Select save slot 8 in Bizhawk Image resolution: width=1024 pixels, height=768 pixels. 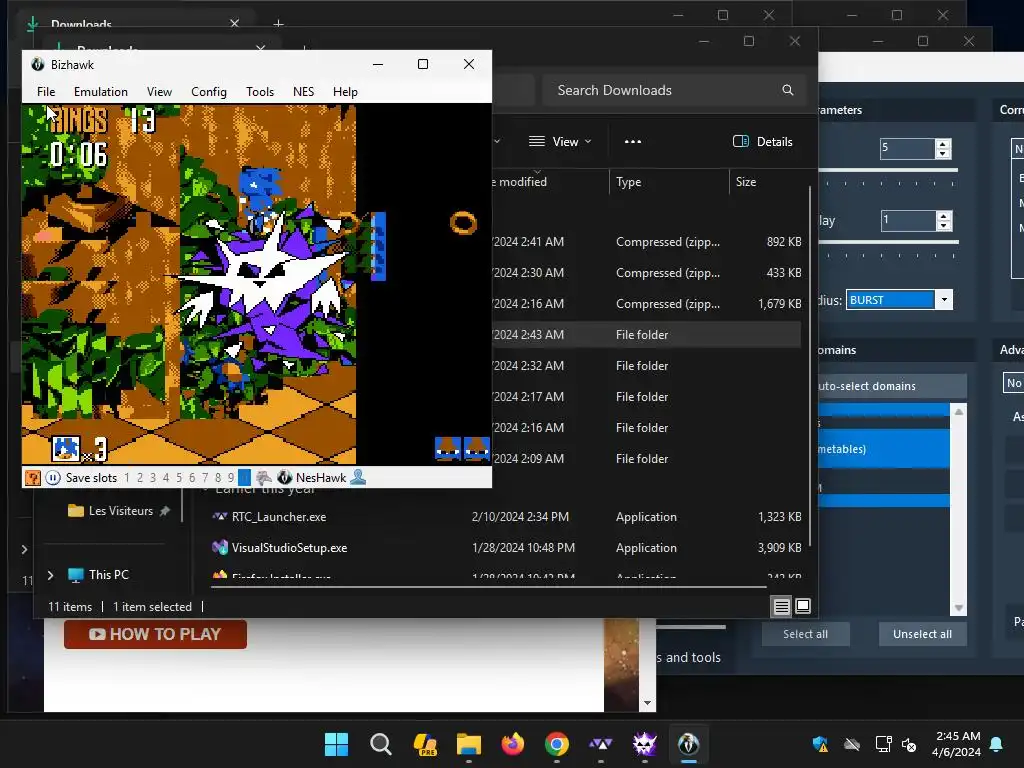click(218, 478)
